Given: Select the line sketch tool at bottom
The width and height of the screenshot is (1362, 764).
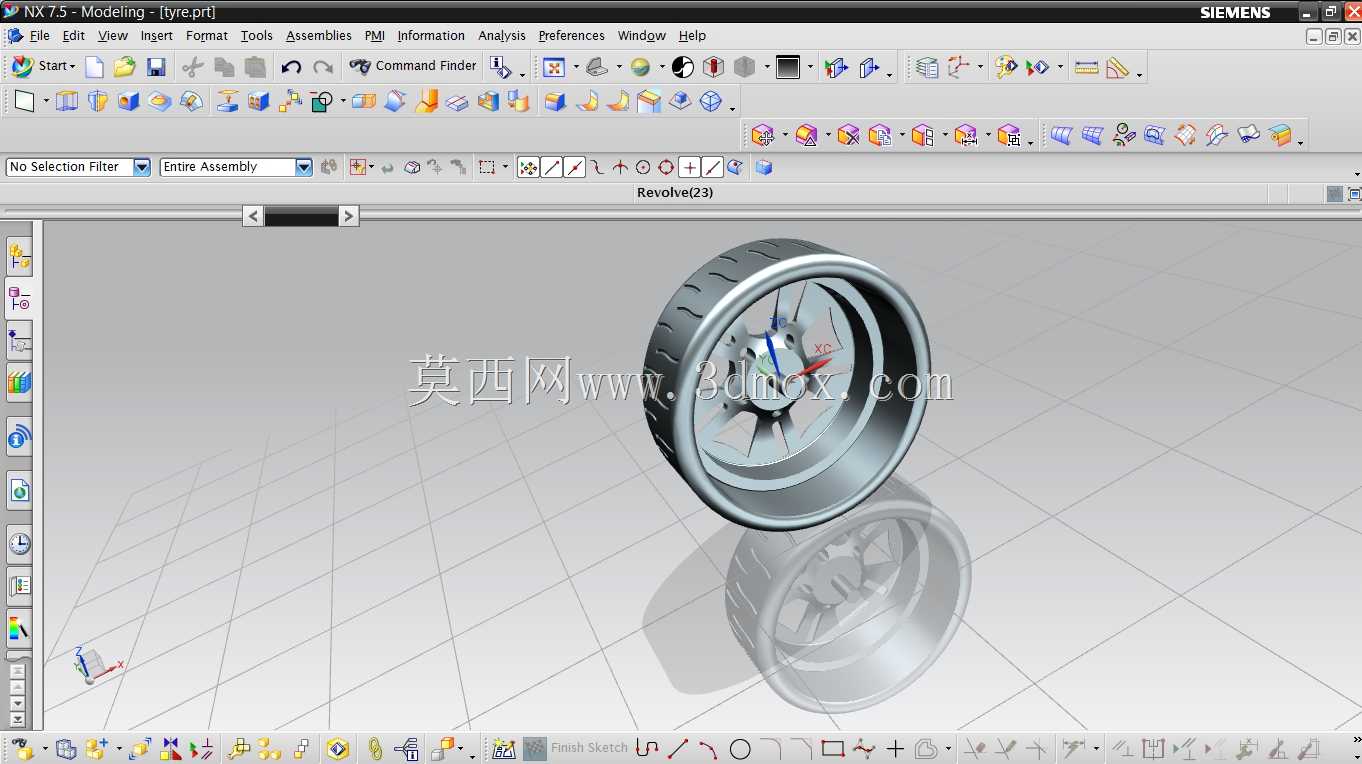Looking at the screenshot, I should click(x=678, y=748).
